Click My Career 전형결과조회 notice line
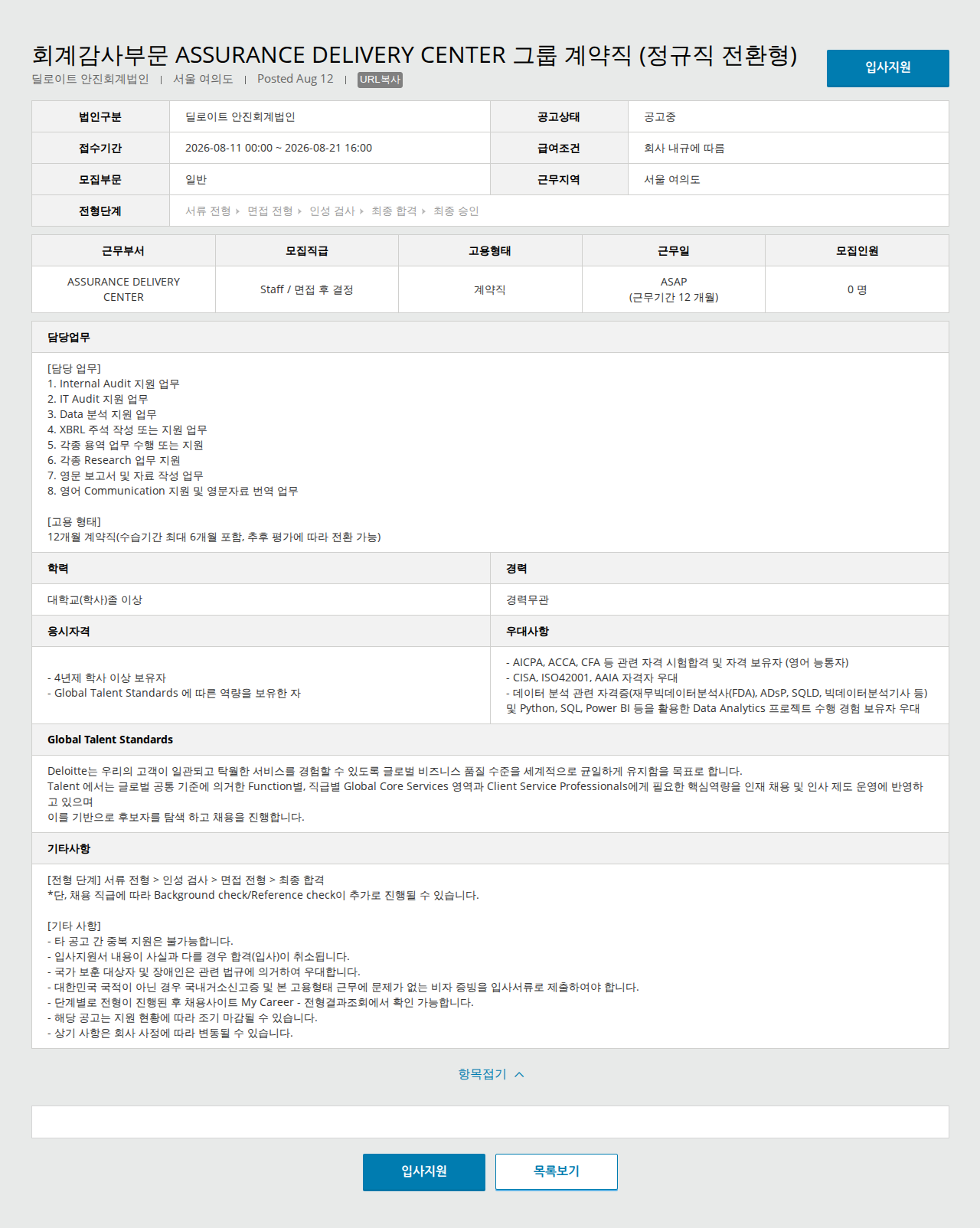 click(x=260, y=1002)
